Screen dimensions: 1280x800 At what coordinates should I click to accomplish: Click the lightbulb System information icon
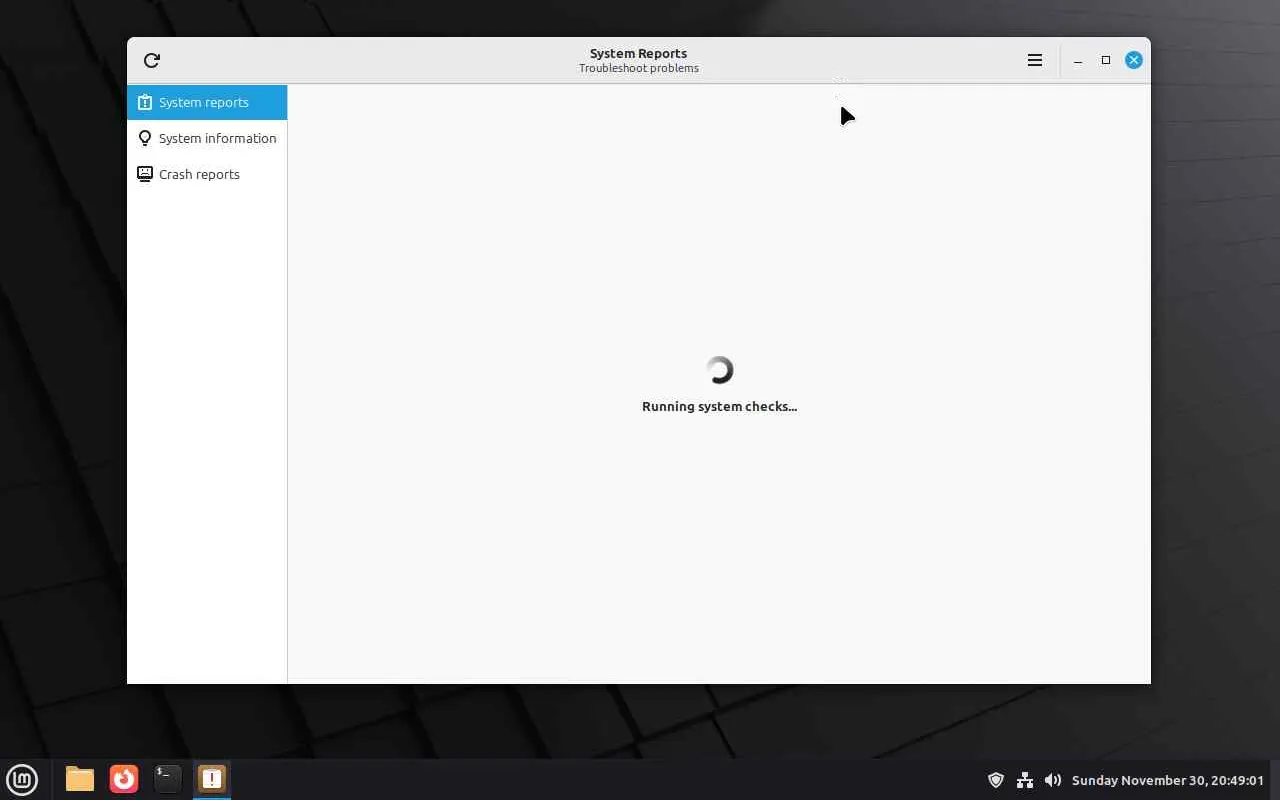pos(145,138)
